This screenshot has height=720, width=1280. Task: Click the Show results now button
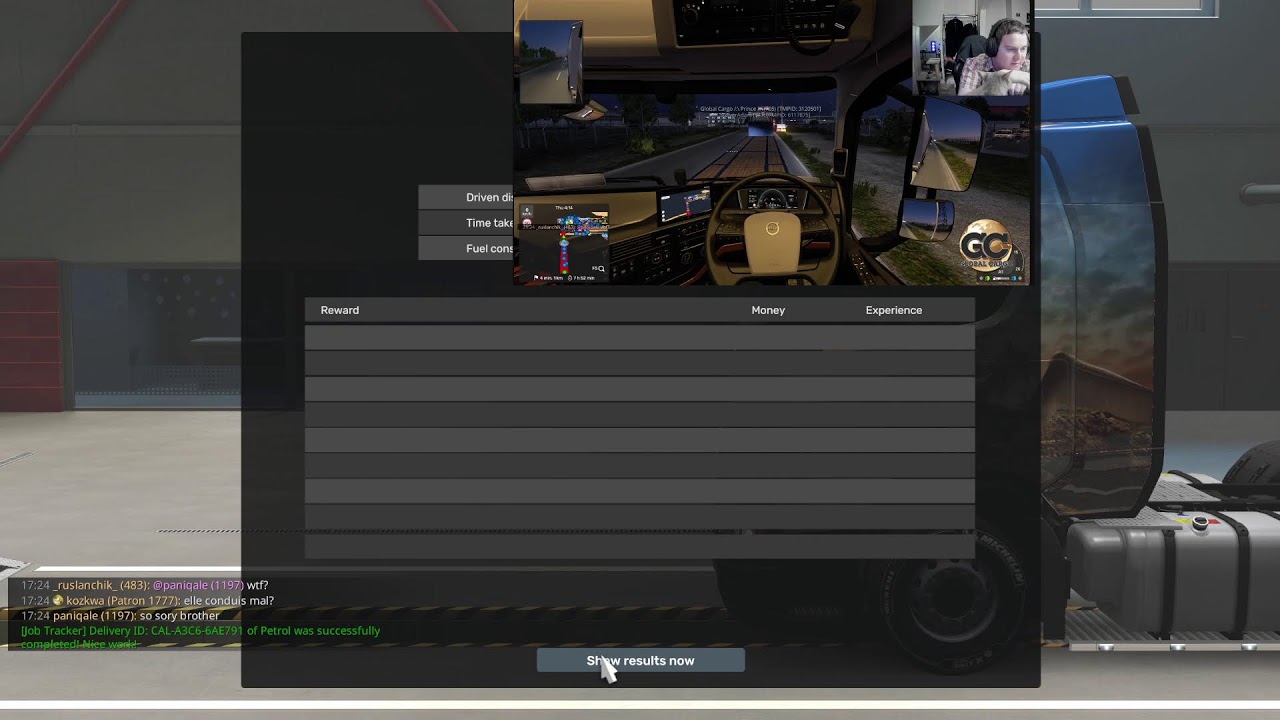tap(640, 660)
